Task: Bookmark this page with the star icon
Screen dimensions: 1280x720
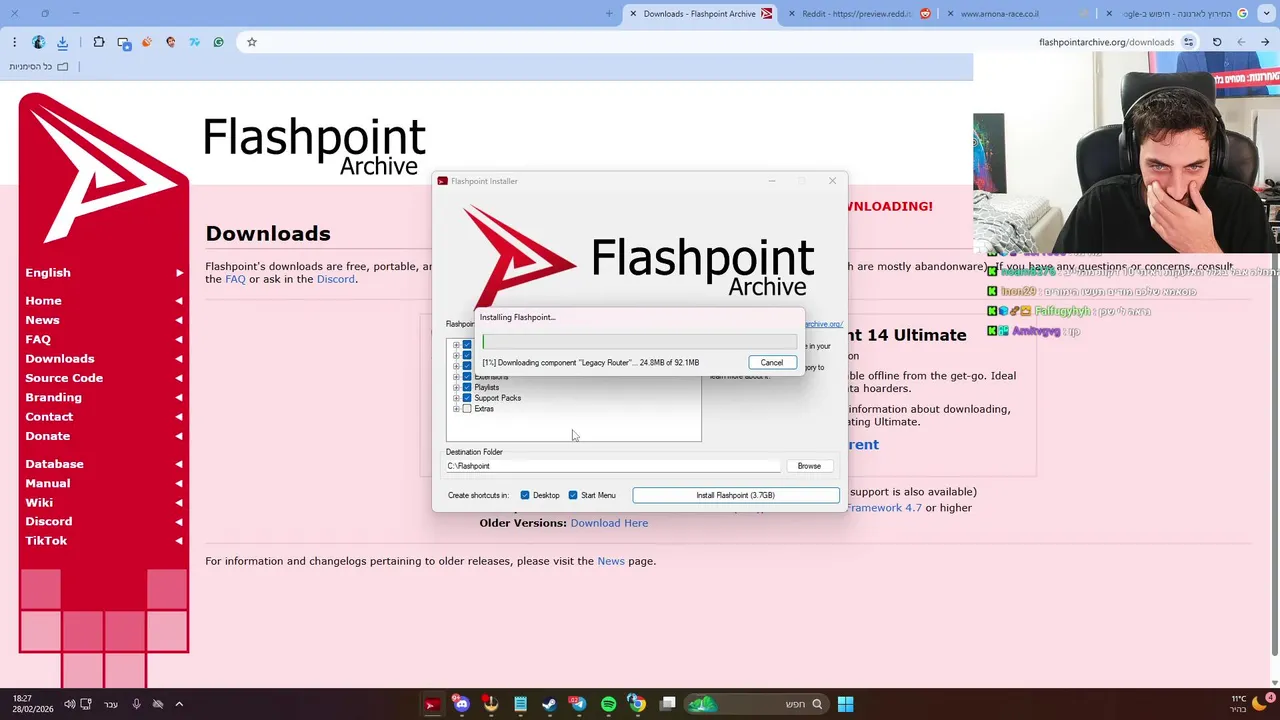Action: coord(252,42)
